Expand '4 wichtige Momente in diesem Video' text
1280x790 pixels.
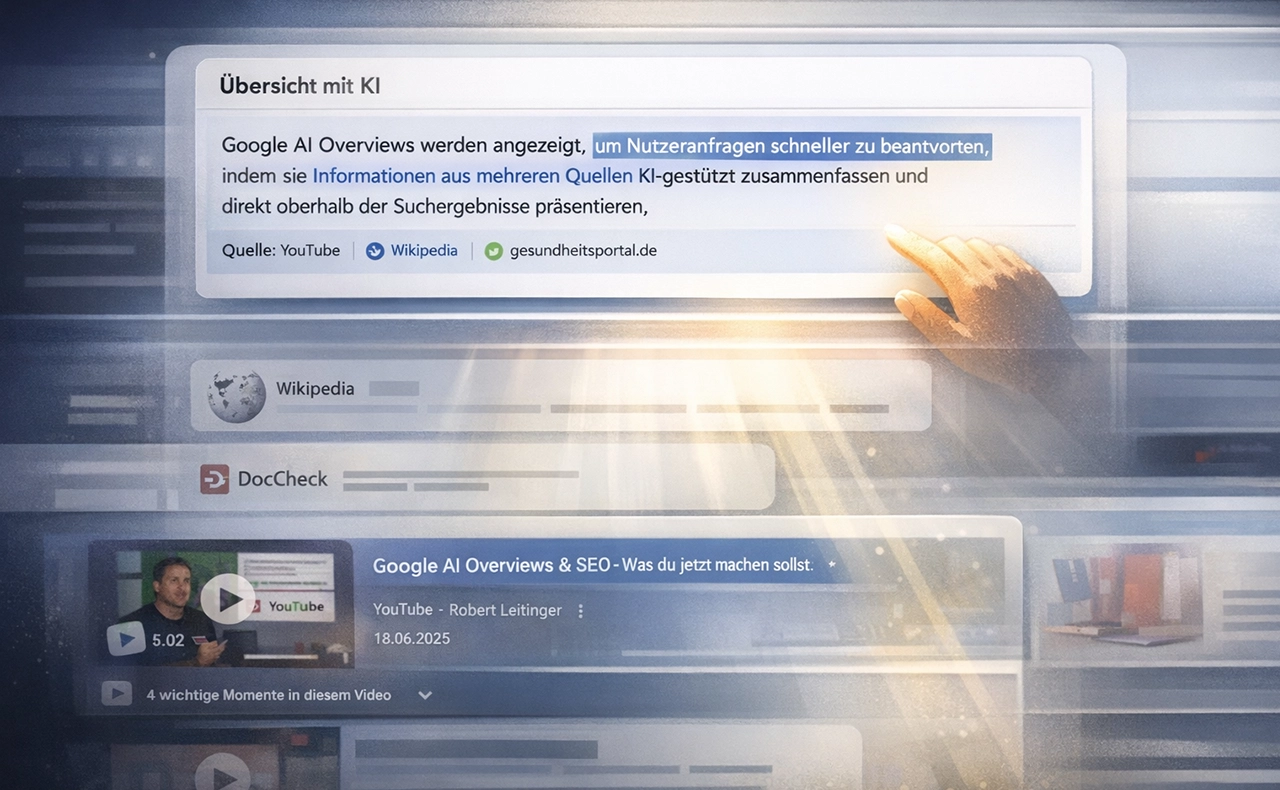[x=268, y=695]
